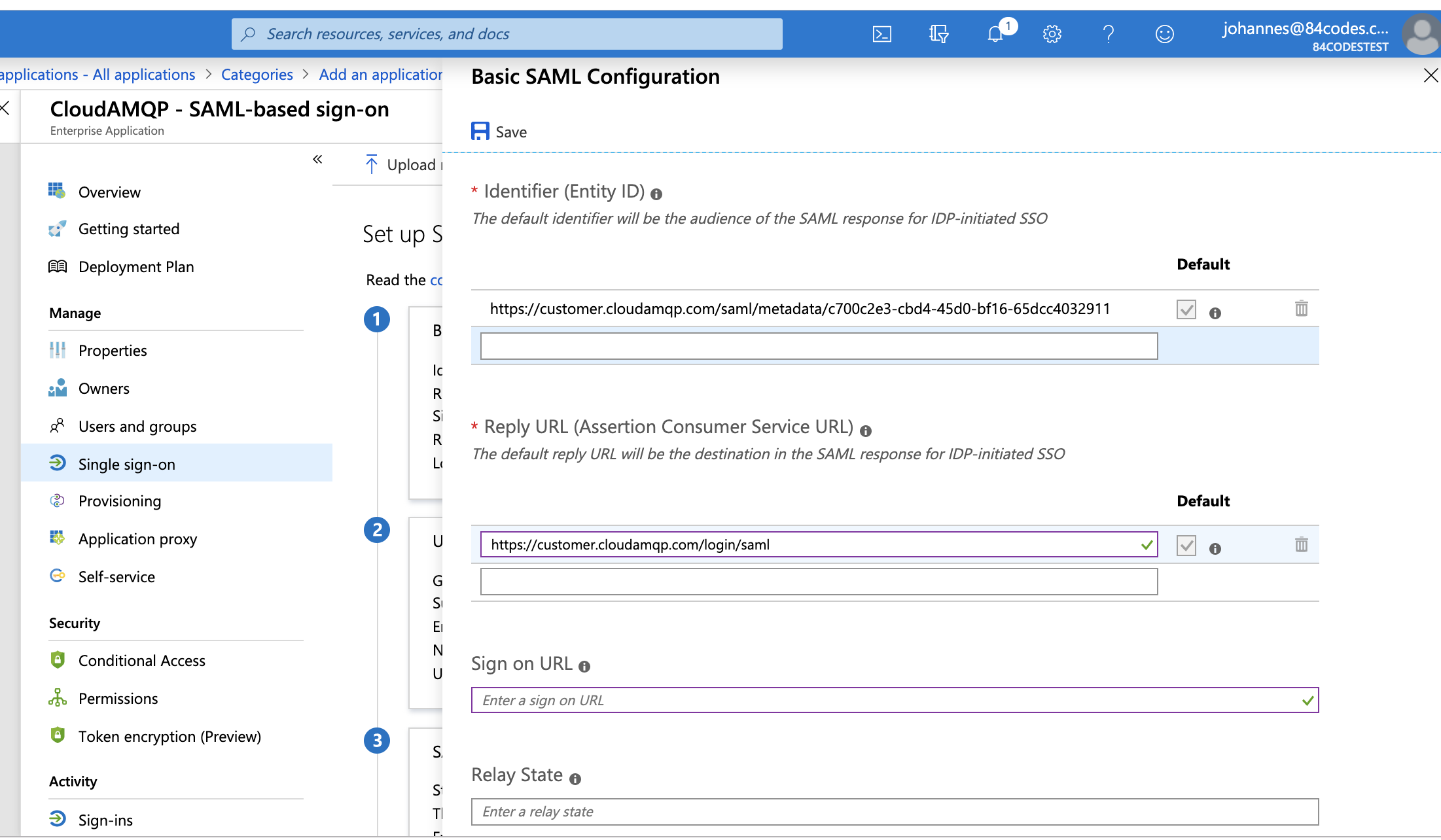Click the user account avatar
1441x840 pixels.
[1421, 35]
